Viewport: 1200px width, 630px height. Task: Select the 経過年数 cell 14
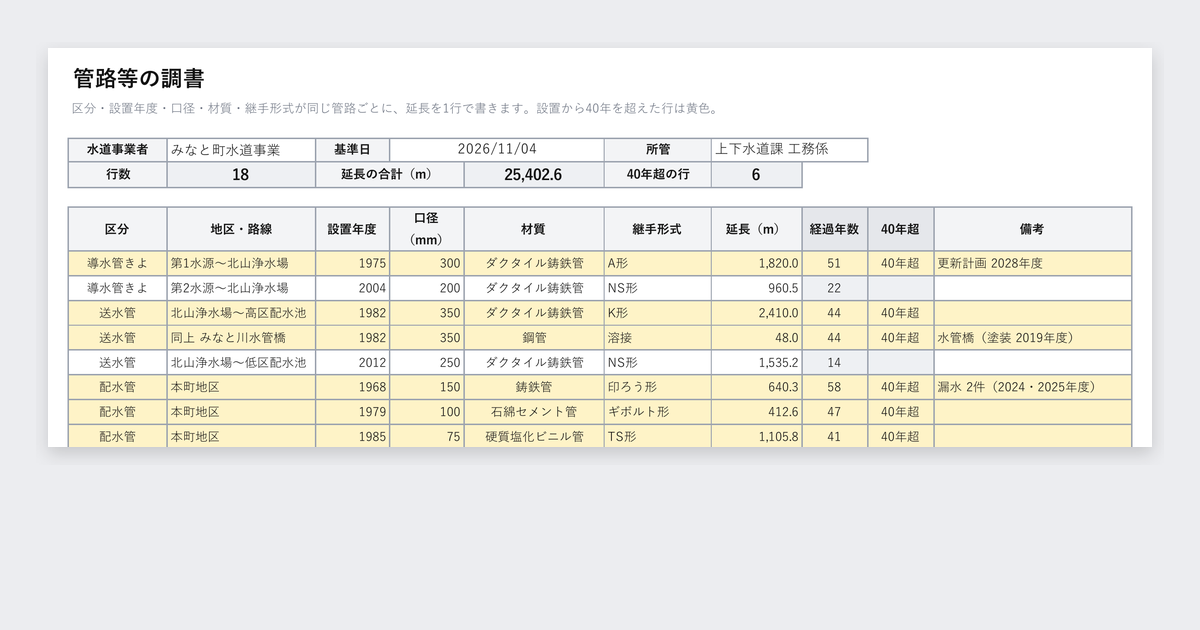pyautogui.click(x=835, y=362)
